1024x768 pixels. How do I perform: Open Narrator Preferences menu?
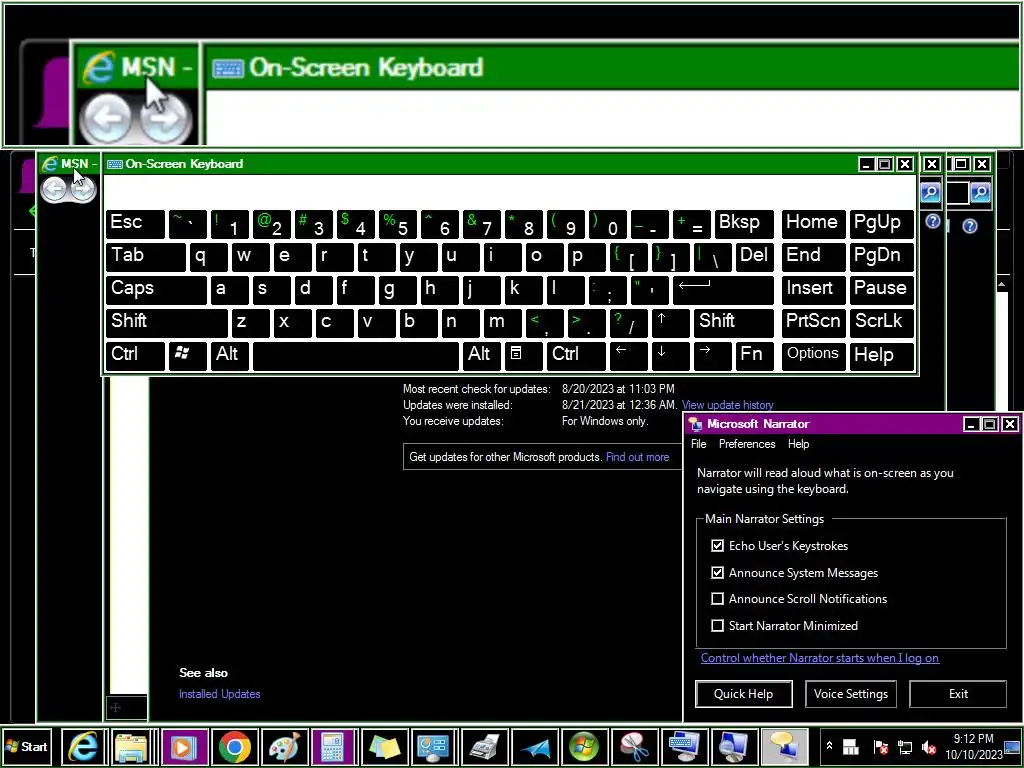click(x=747, y=444)
